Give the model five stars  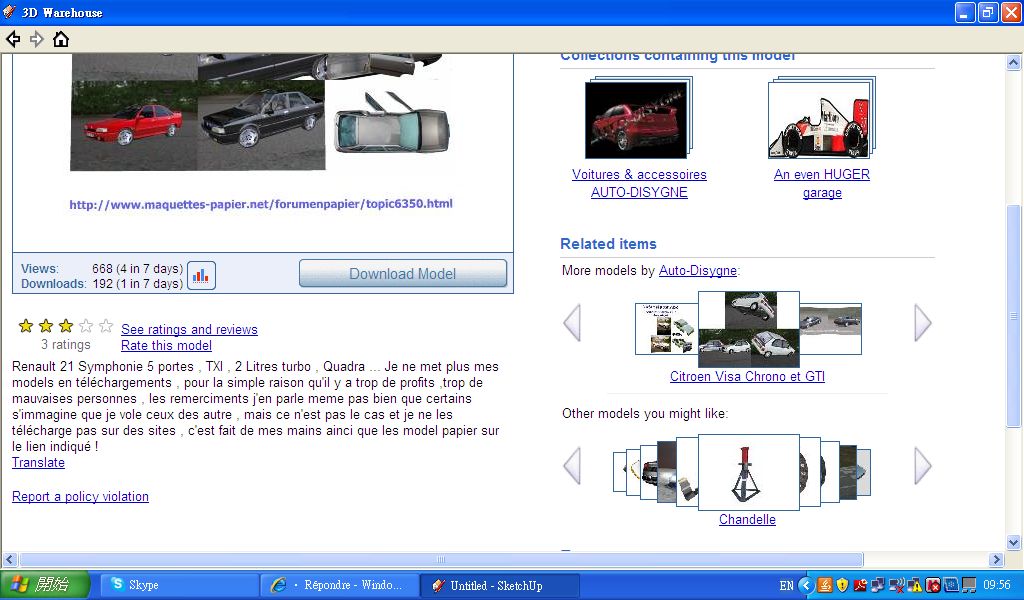click(106, 326)
